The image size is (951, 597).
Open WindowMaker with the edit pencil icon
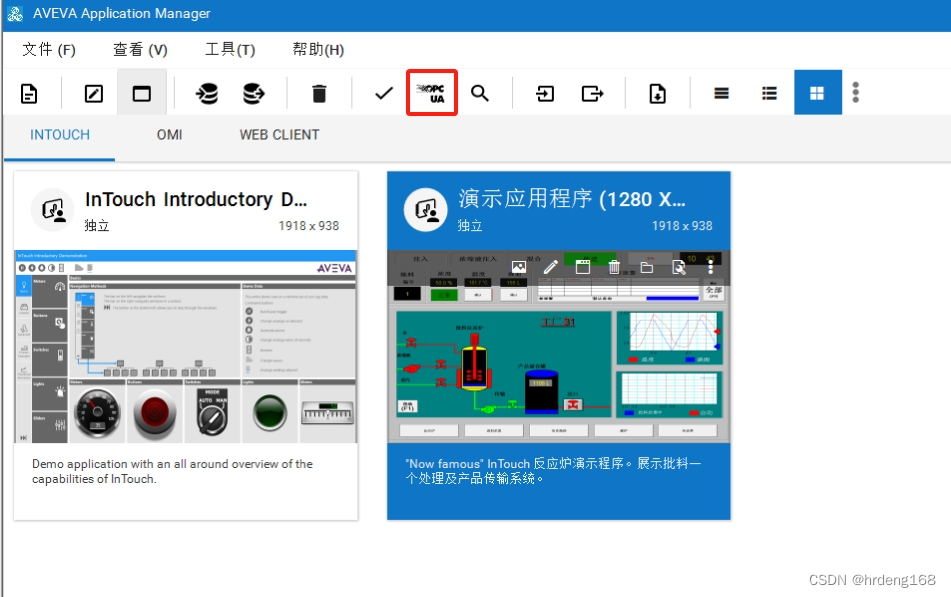click(93, 93)
